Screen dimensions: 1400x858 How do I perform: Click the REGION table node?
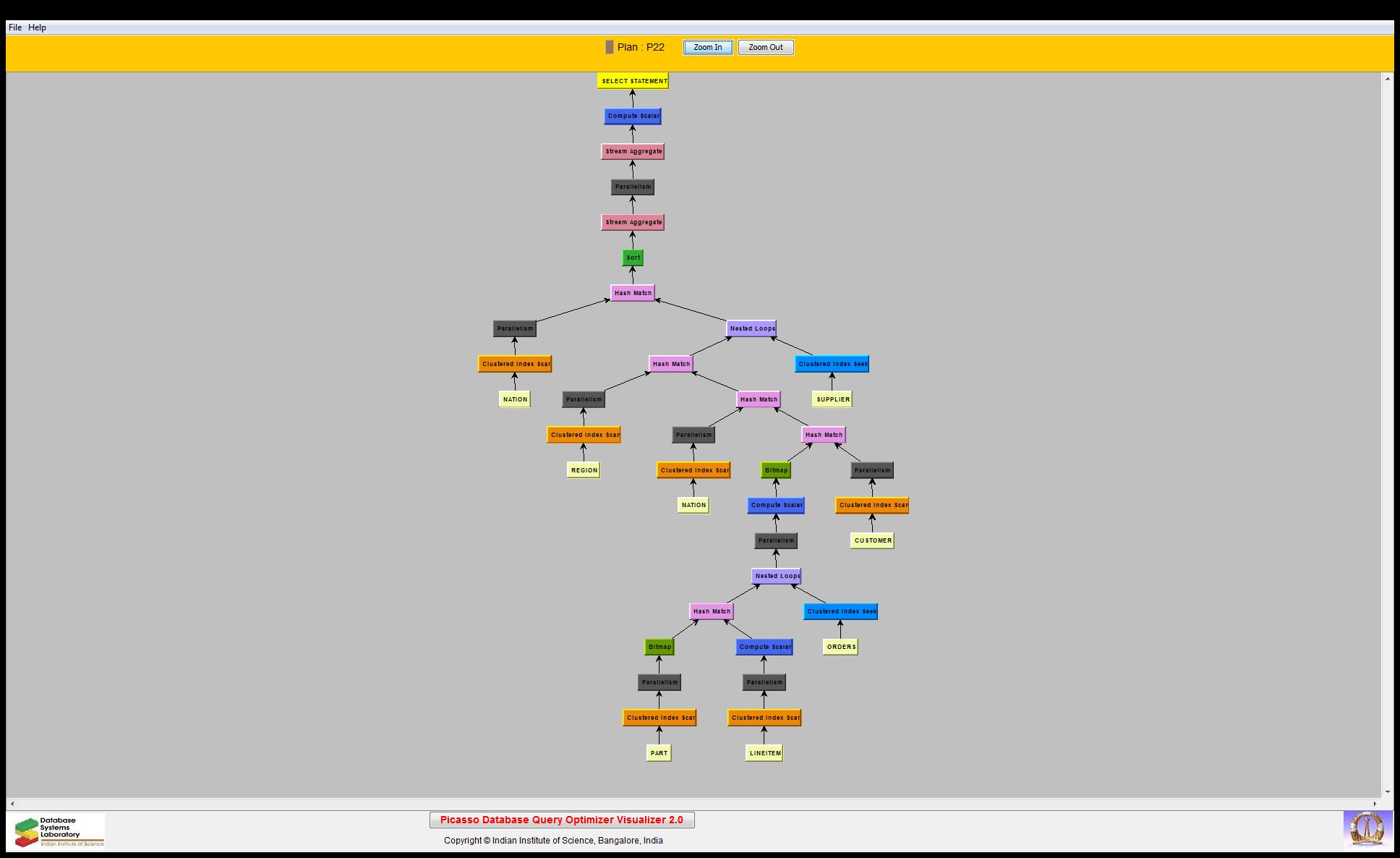(x=584, y=470)
